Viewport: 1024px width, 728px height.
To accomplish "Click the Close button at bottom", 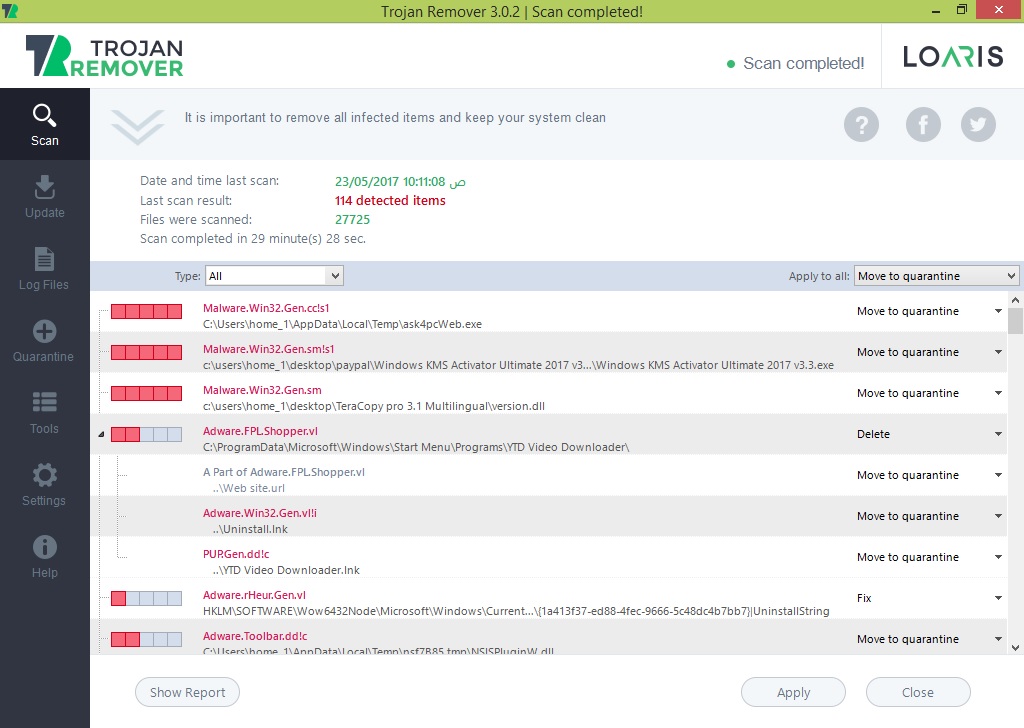I will click(x=917, y=692).
